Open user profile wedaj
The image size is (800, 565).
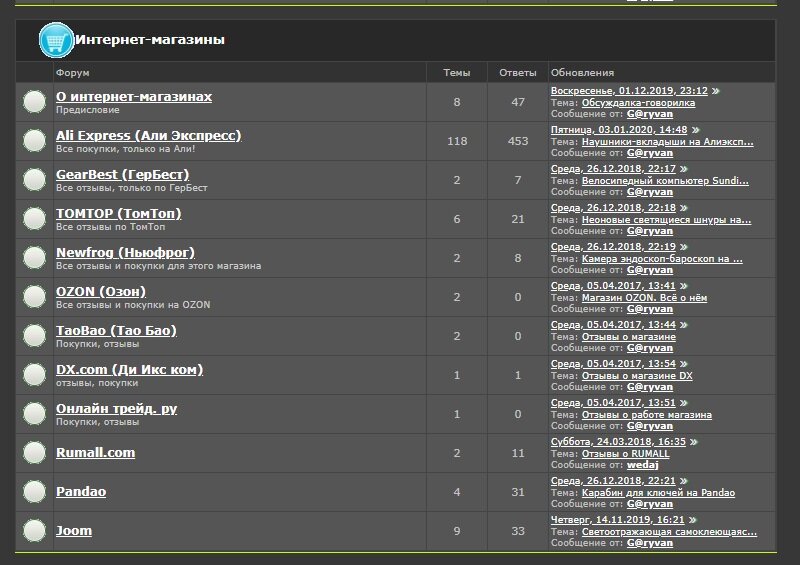[x=642, y=465]
